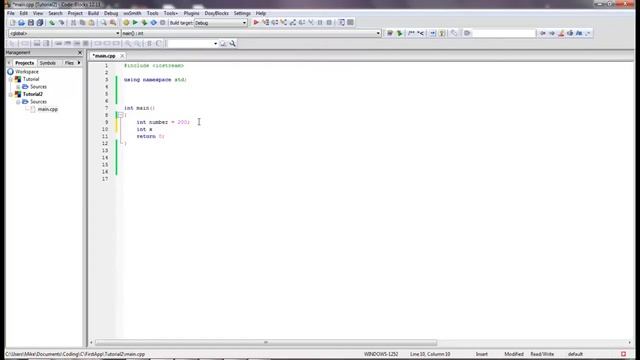Screen dimensions: 640x360
Task: Switch to the Files tab
Action: [69, 63]
